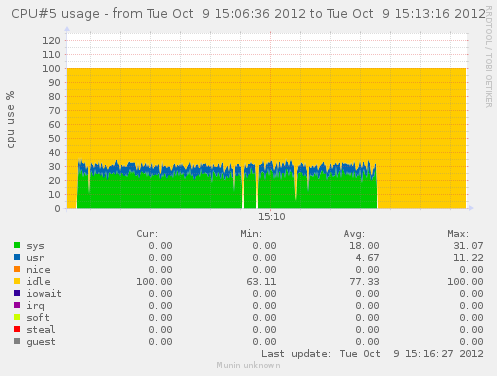Click the idle max value 100.00
The width and height of the screenshot is (497, 376).
(465, 282)
